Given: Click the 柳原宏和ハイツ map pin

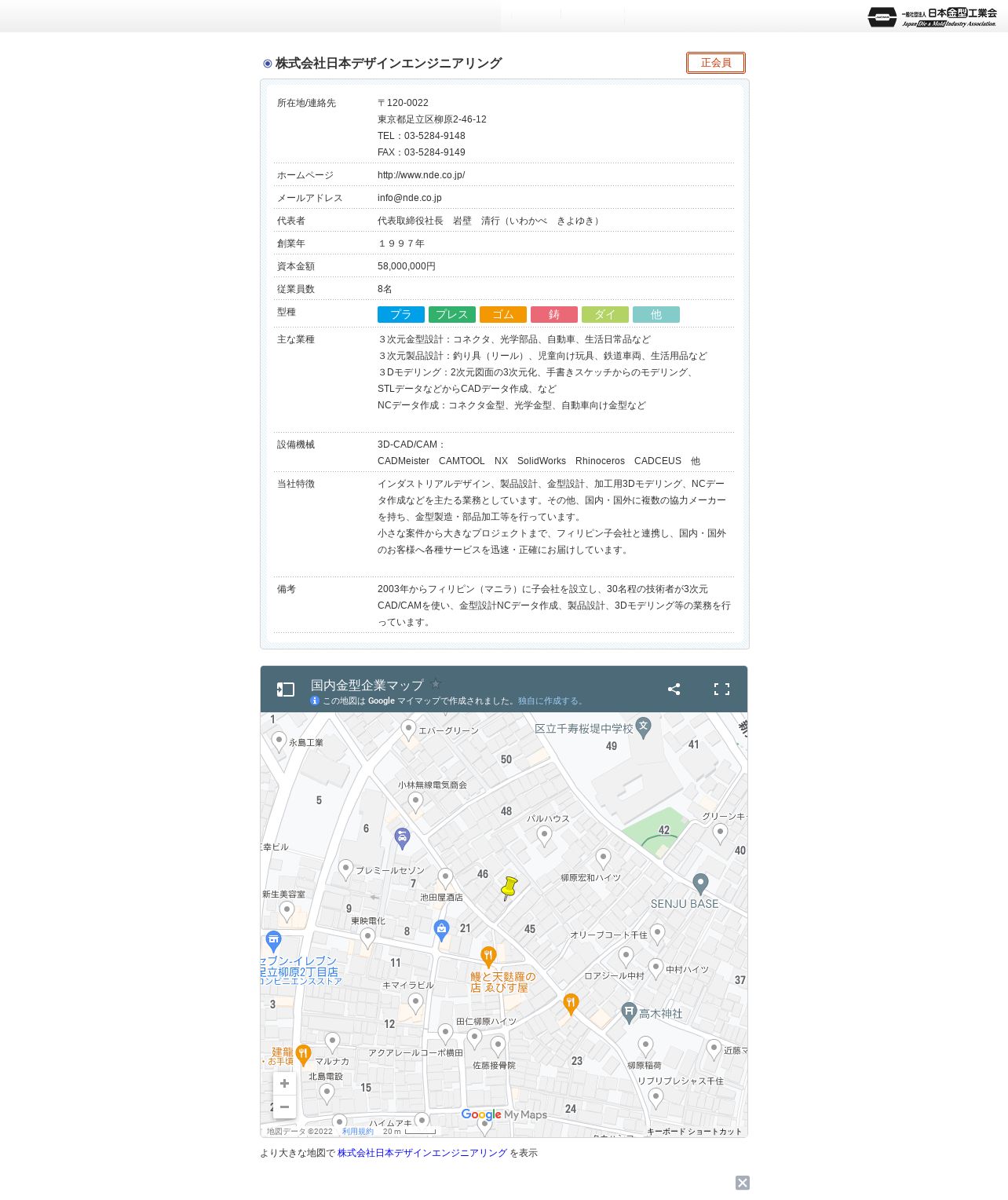Looking at the screenshot, I should point(603,858).
